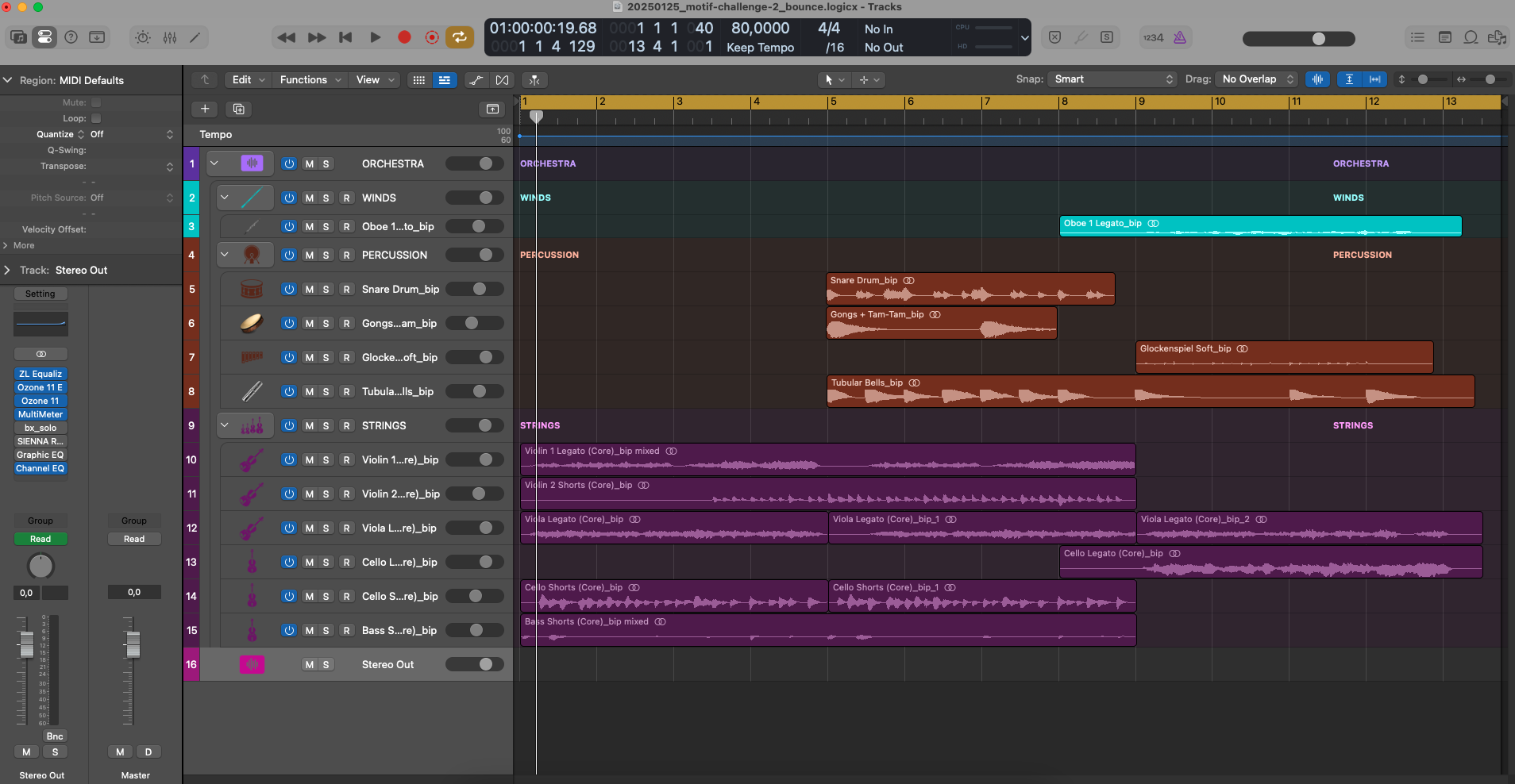This screenshot has height=784, width=1515.
Task: Start playback with Play button
Action: 375,37
